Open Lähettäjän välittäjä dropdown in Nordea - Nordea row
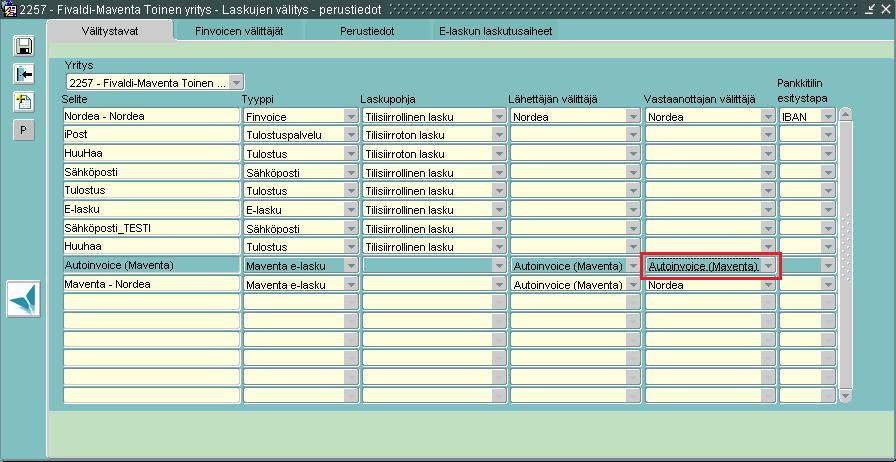Image resolution: width=896 pixels, height=462 pixels. pos(633,117)
